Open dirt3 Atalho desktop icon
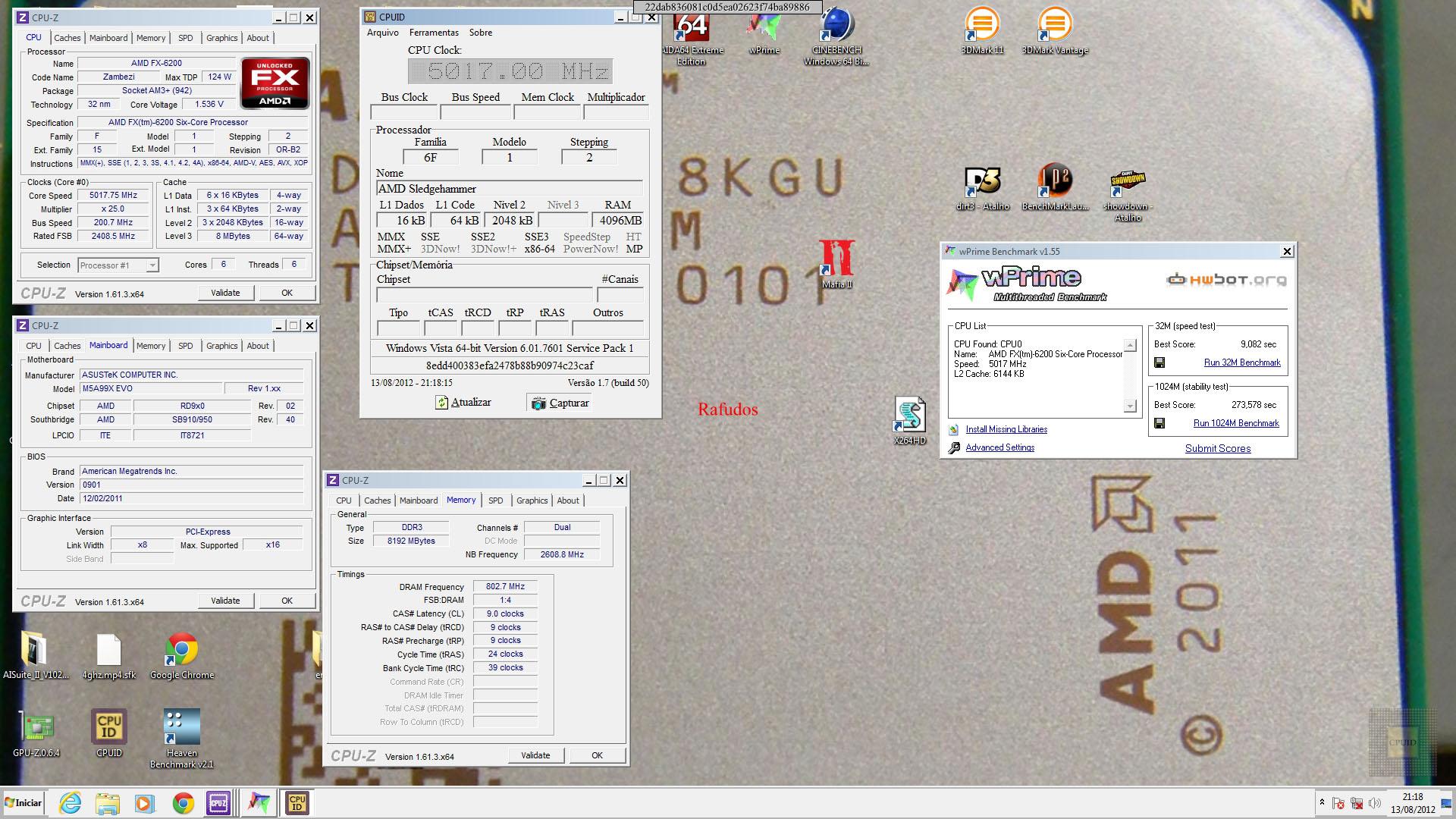The height and width of the screenshot is (819, 1456). tap(983, 188)
